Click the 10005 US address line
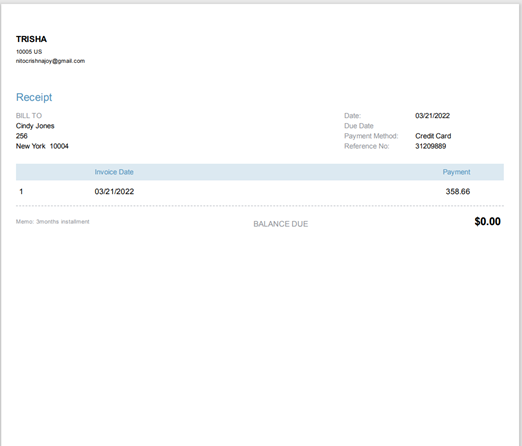Screen dimensions: 522x446 pos(29,52)
